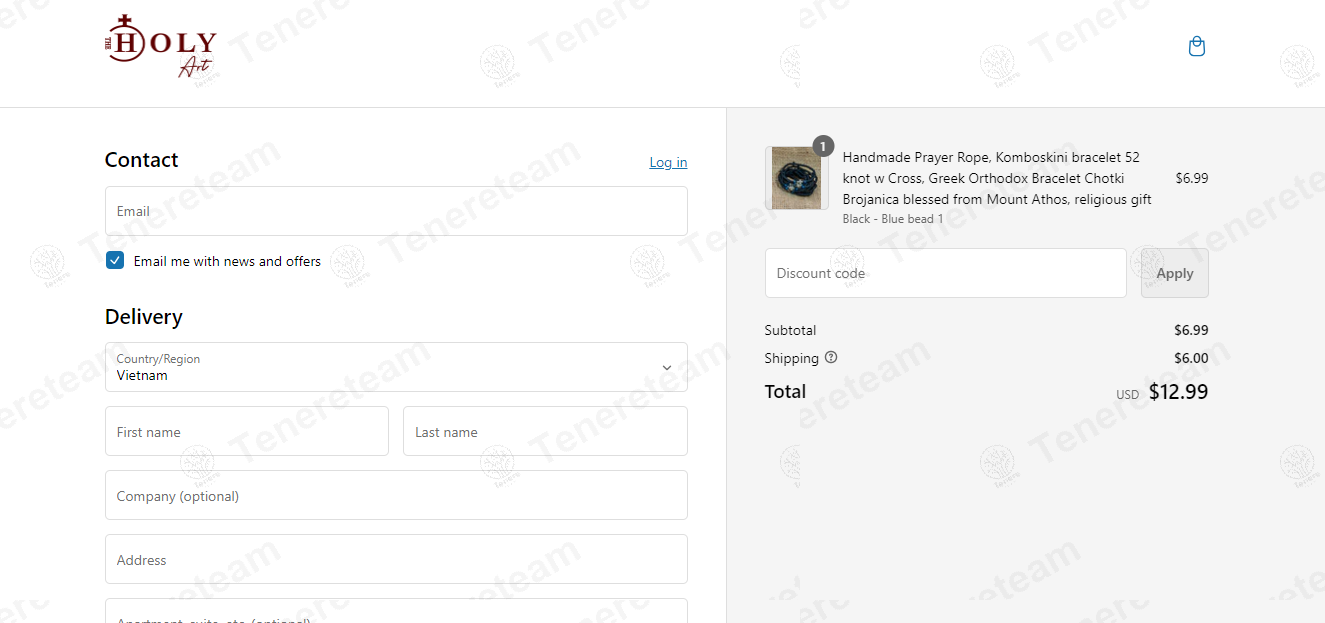The width and height of the screenshot is (1325, 623).
Task: Click The Holy Art logo
Action: 160,47
